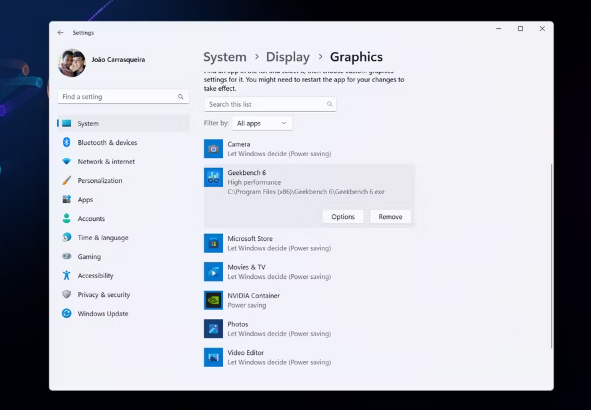Select the Video Editor entry name
591x410 pixels.
click(246, 353)
